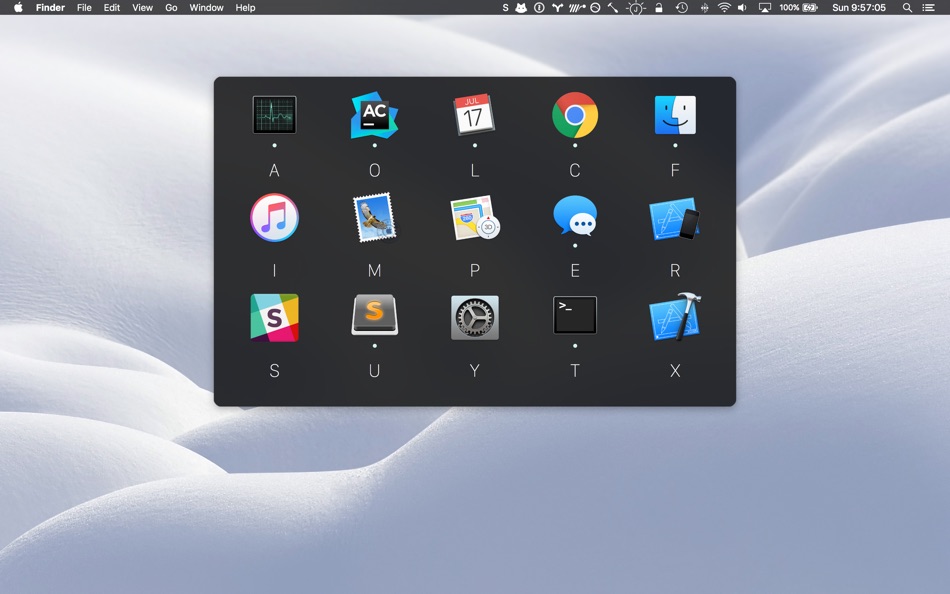Open the Mail stamp icon
950x594 pixels.
374,218
